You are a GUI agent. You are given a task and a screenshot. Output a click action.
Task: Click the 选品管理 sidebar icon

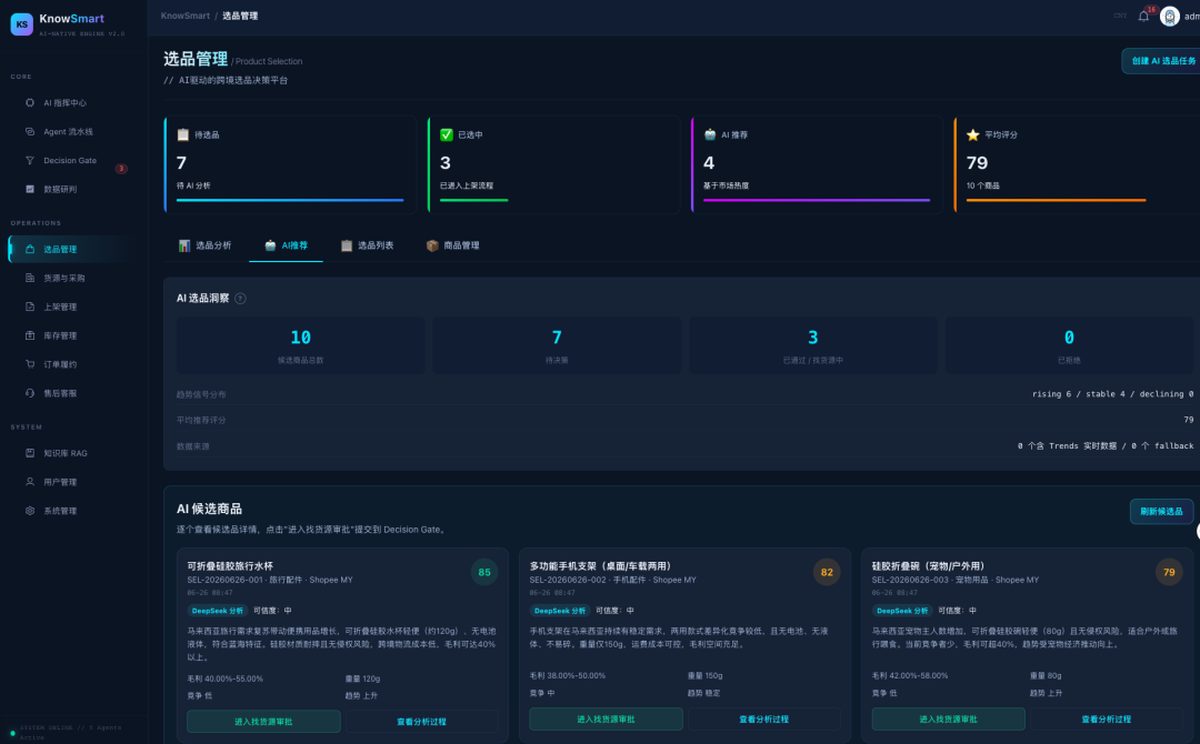coord(30,249)
